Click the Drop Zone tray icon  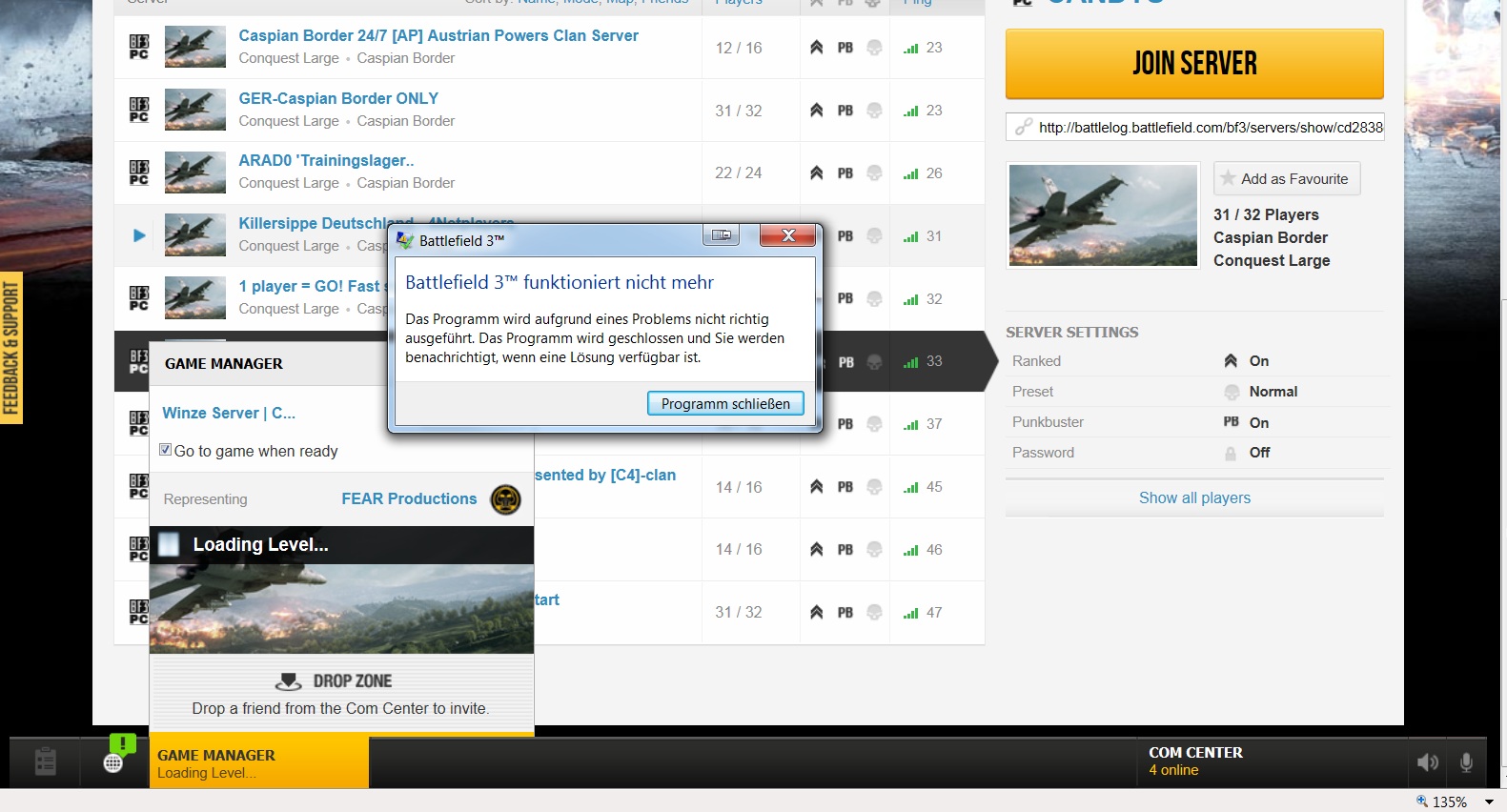click(288, 681)
